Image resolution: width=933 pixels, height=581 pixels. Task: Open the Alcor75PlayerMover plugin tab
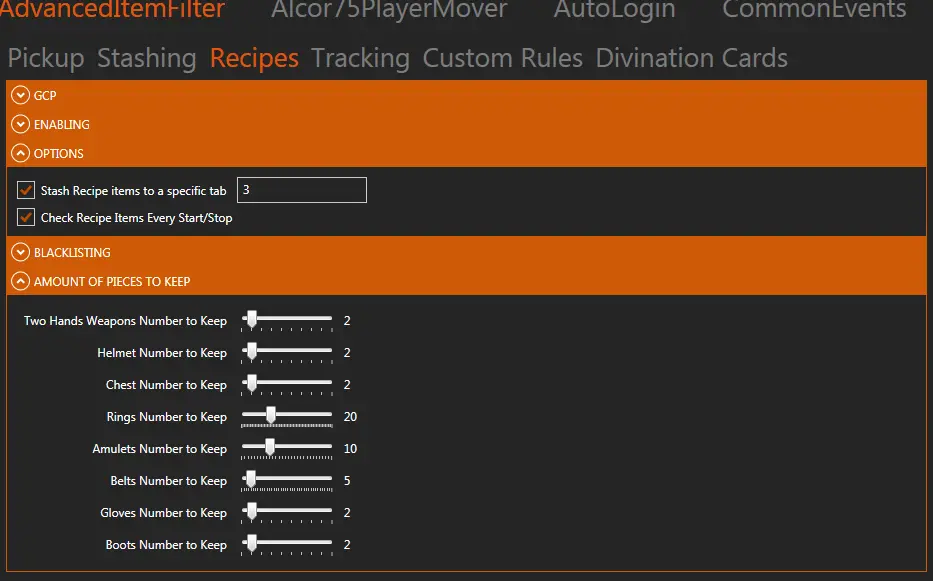[389, 11]
